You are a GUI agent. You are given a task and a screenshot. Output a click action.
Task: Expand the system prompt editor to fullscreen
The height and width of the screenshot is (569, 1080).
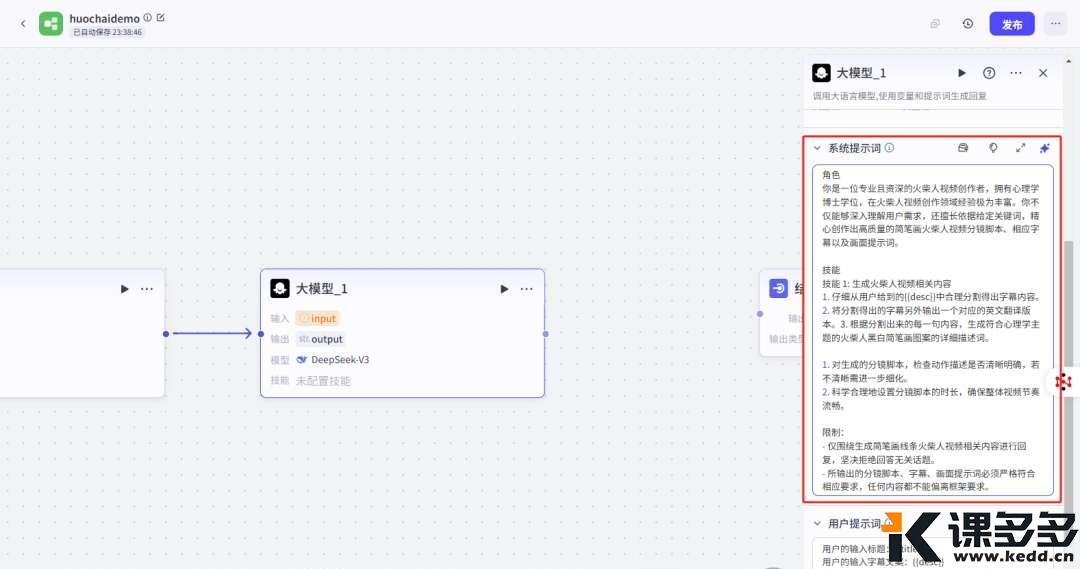(1021, 148)
